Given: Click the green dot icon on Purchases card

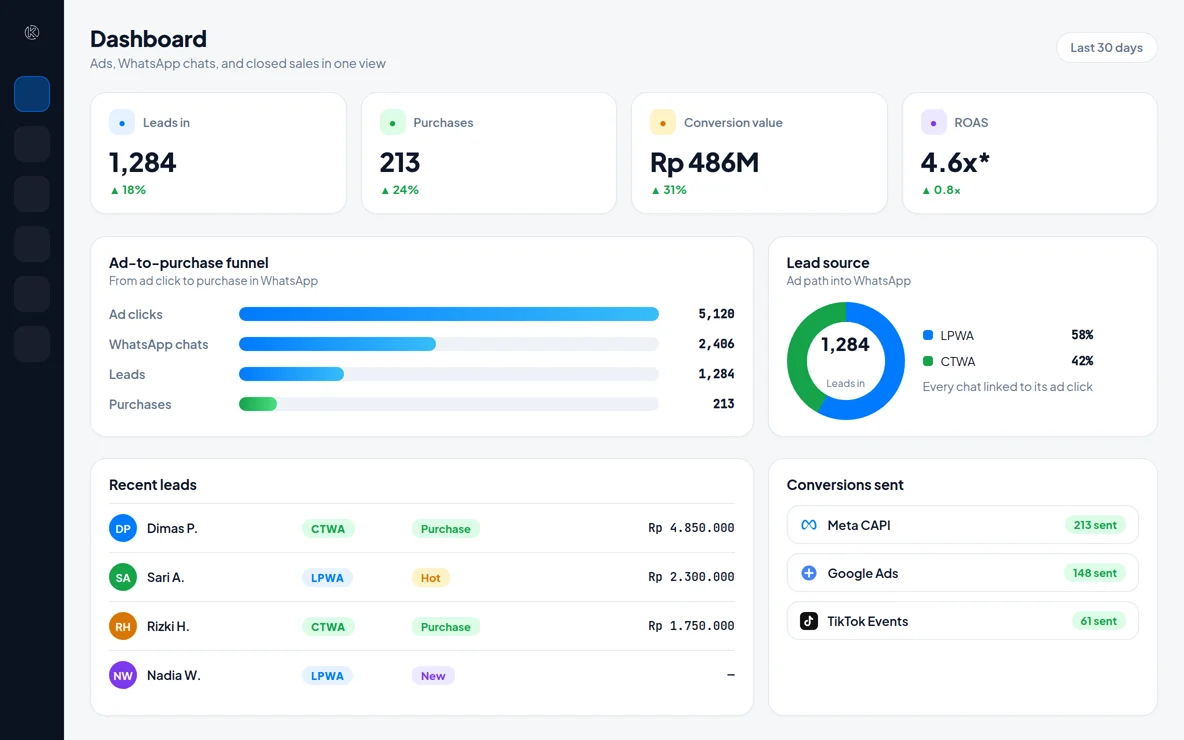Looking at the screenshot, I should coord(392,122).
